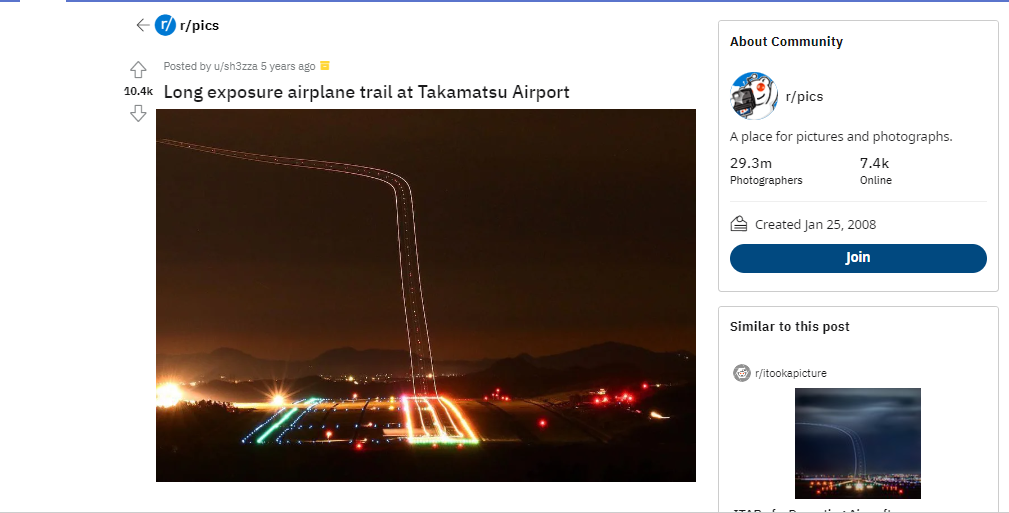Open the r/pics header link
Screen dimensions: 1009x513
click(200, 25)
